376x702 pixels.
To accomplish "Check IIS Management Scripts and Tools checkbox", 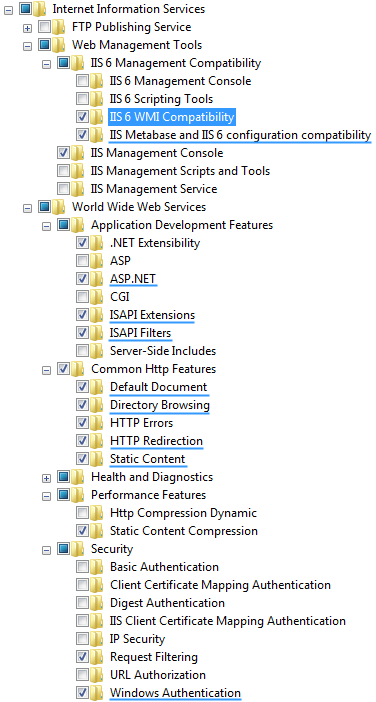I will click(x=64, y=171).
